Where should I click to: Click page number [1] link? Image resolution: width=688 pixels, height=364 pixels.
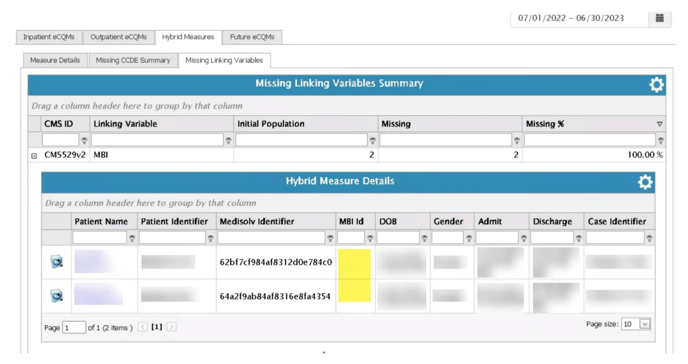point(157,327)
